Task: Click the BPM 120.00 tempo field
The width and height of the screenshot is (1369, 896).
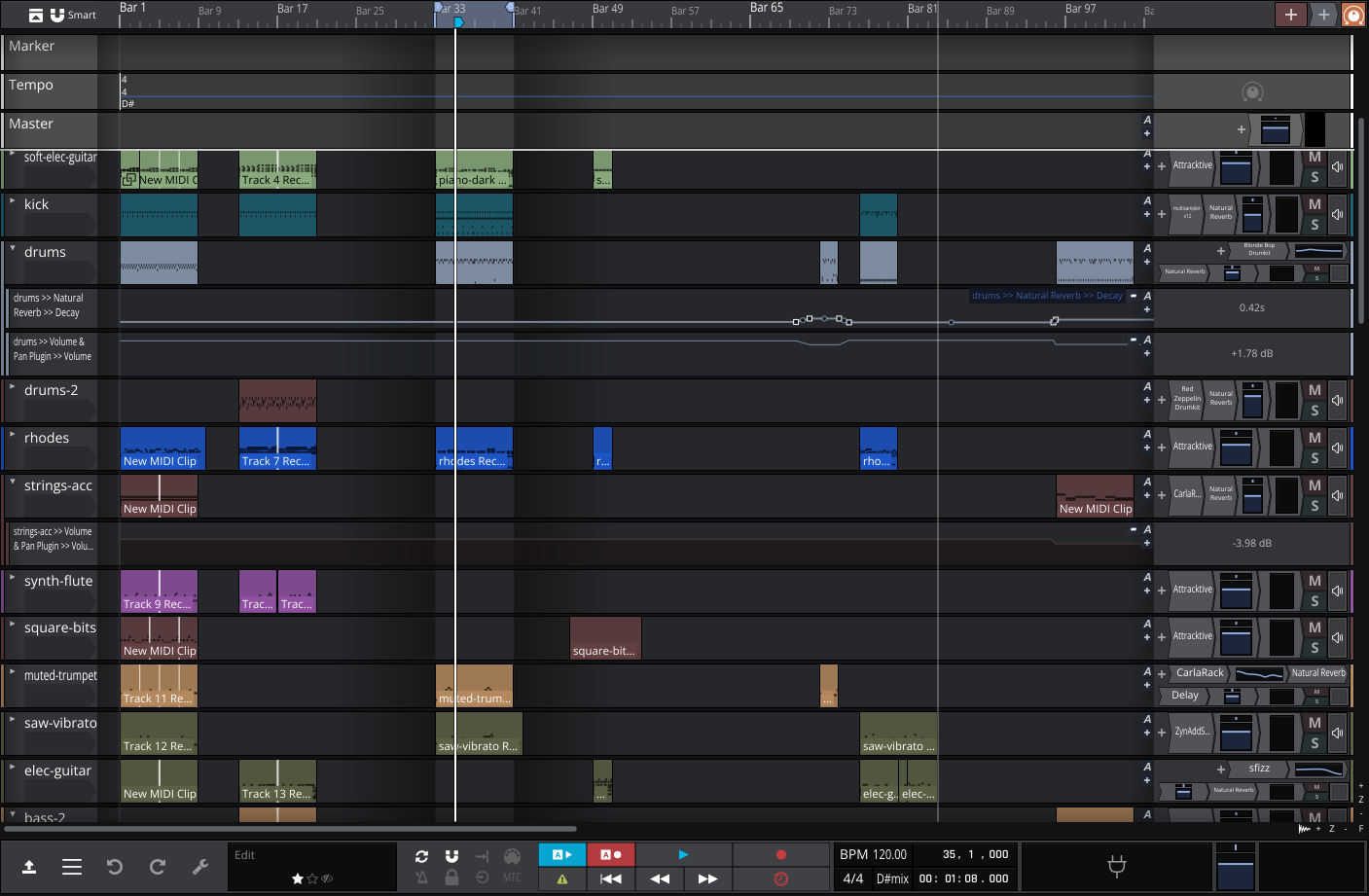Action: (874, 854)
